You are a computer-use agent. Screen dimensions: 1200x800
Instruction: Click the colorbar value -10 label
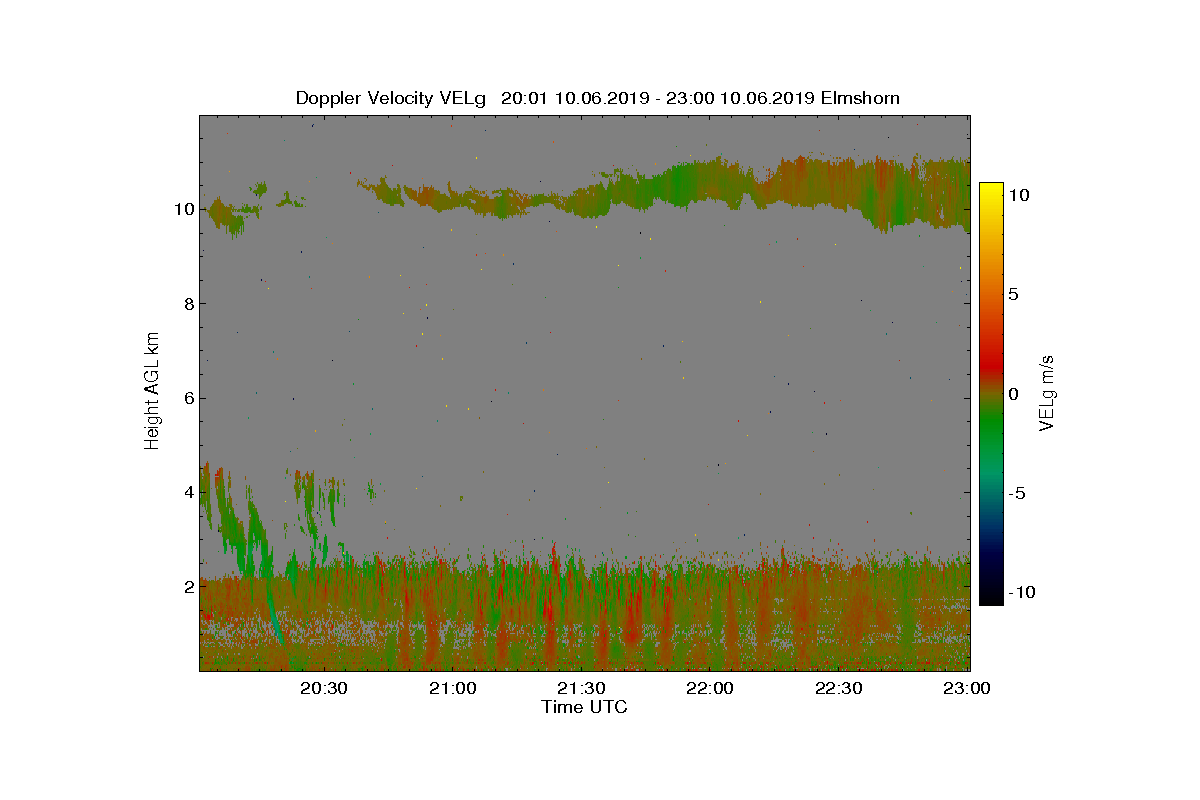1020,592
